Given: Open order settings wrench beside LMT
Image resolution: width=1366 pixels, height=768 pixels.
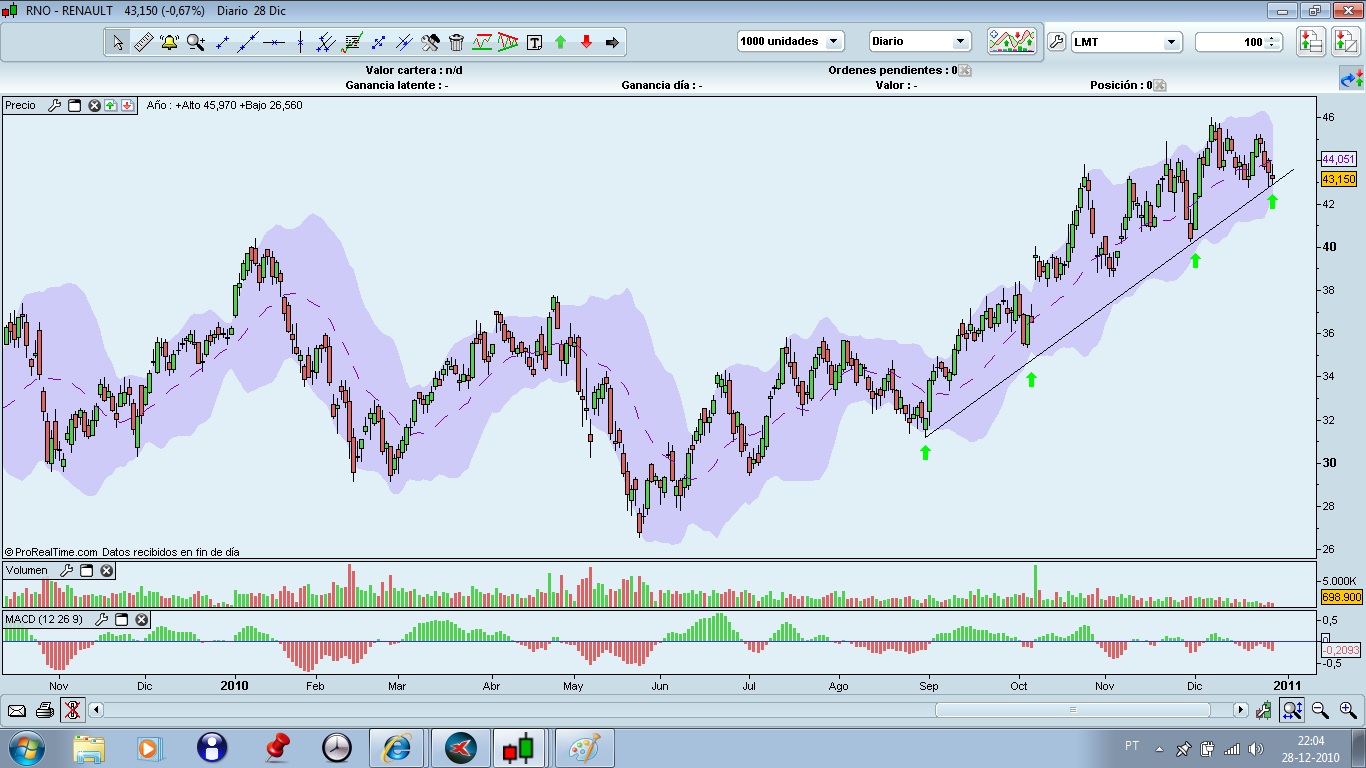Looking at the screenshot, I should (1056, 42).
